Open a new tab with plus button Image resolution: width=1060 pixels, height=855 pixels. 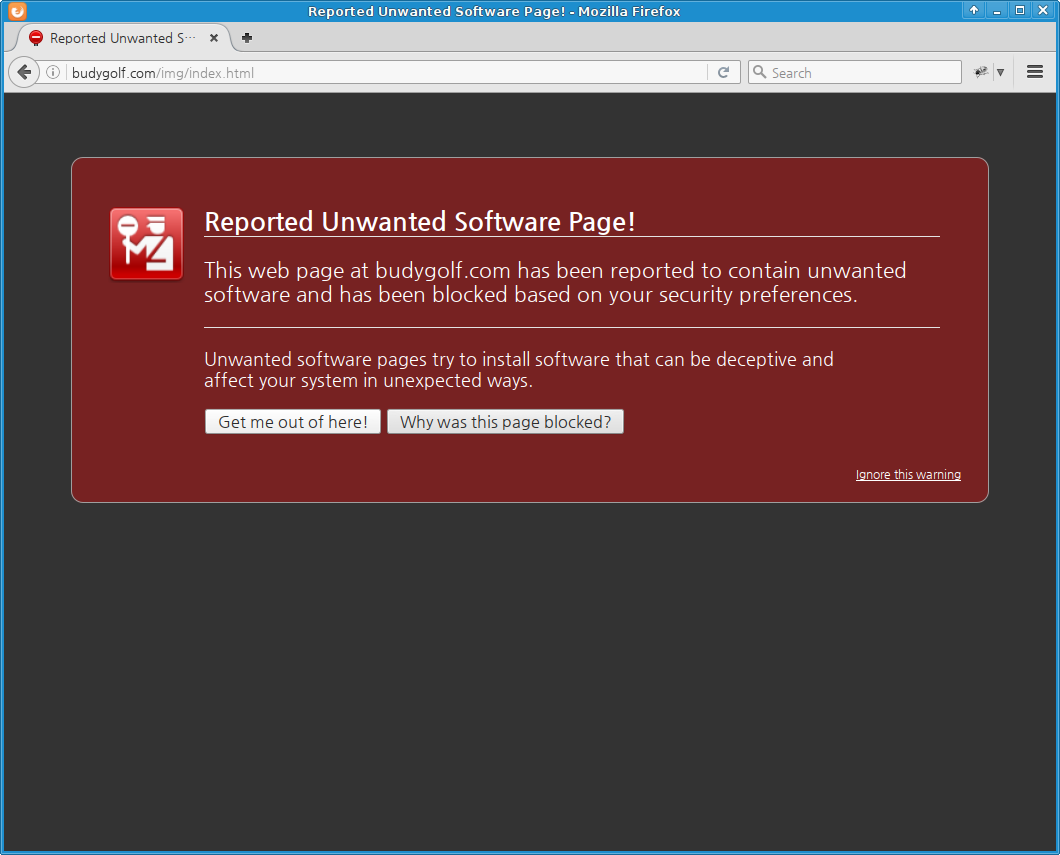coord(247,38)
